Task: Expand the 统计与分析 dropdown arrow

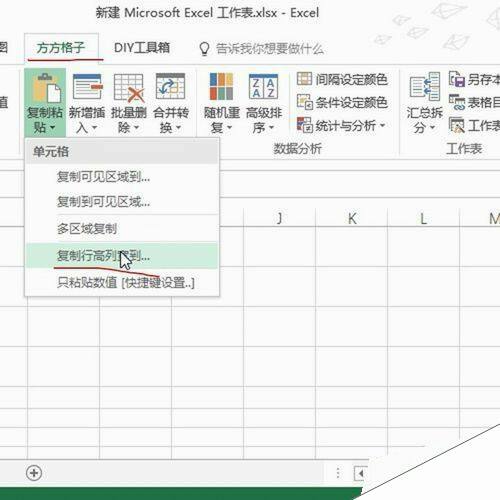Action: click(382, 125)
